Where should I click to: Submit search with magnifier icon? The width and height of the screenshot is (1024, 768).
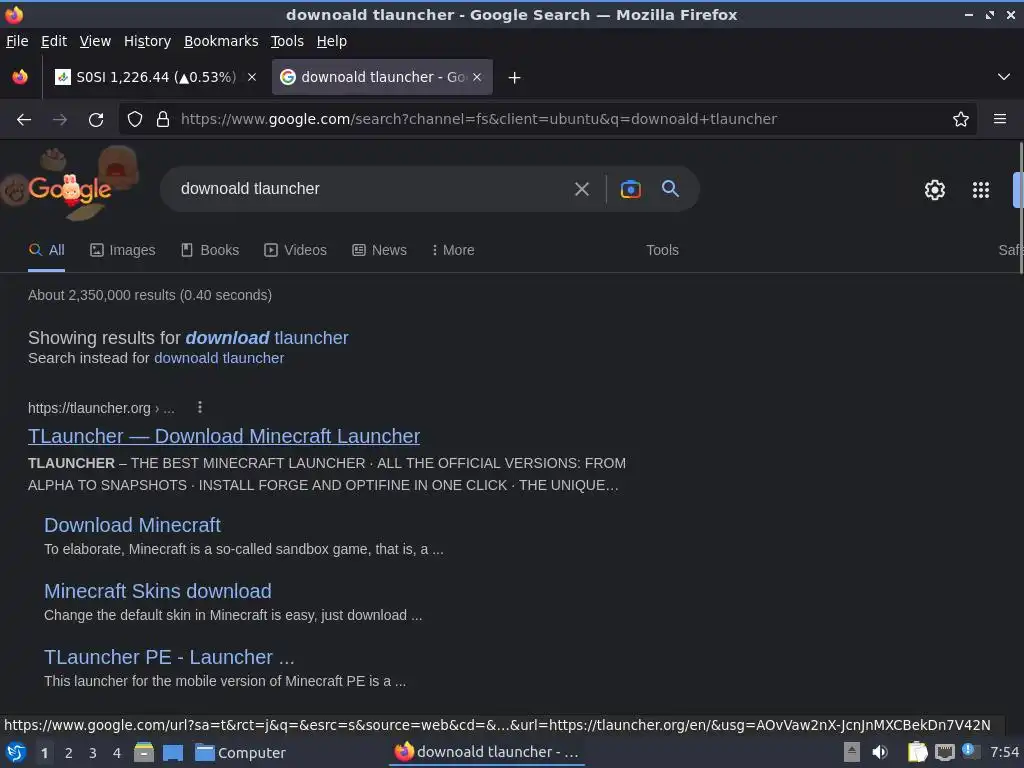(x=670, y=189)
